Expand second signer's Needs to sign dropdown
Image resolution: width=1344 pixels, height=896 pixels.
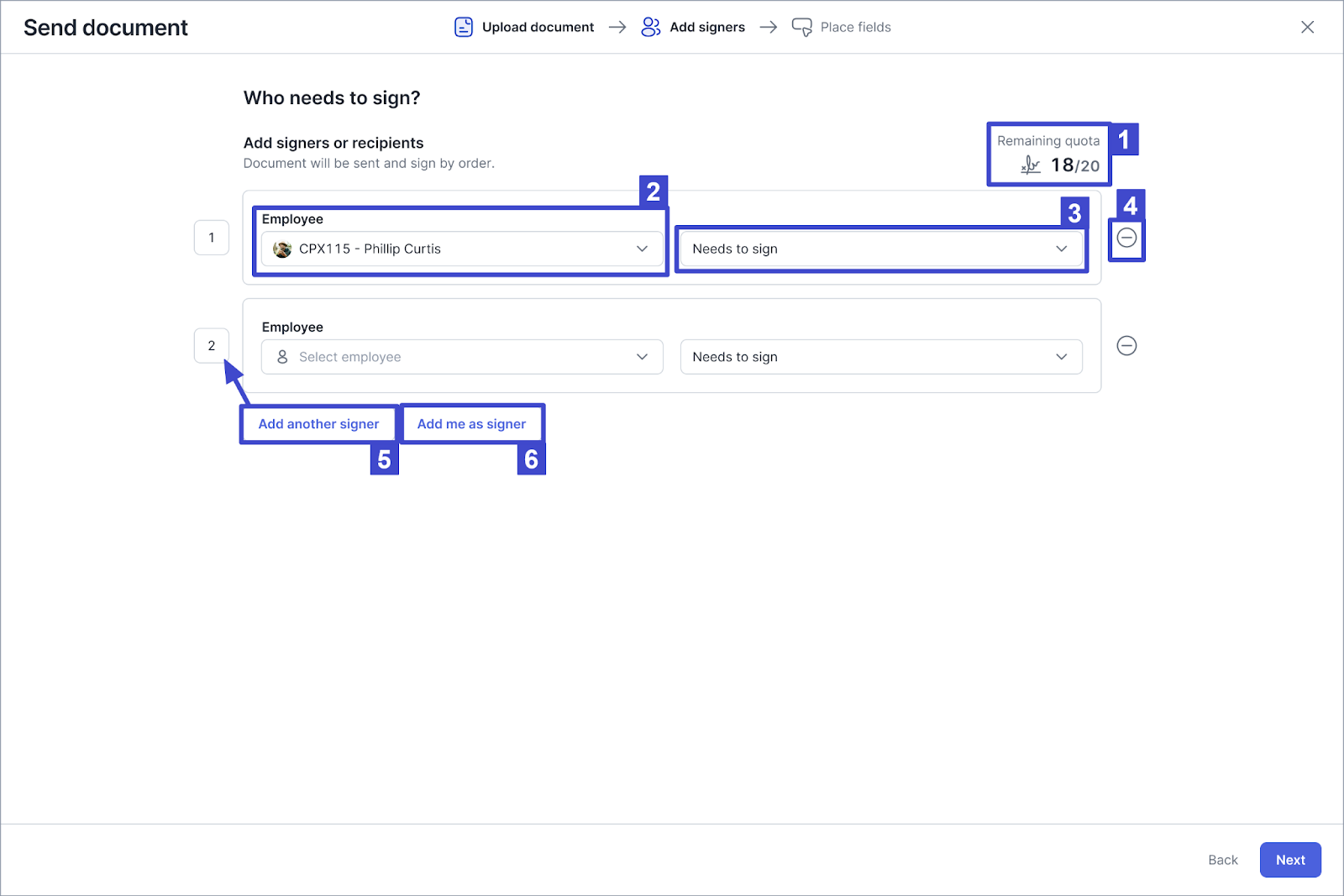[880, 357]
